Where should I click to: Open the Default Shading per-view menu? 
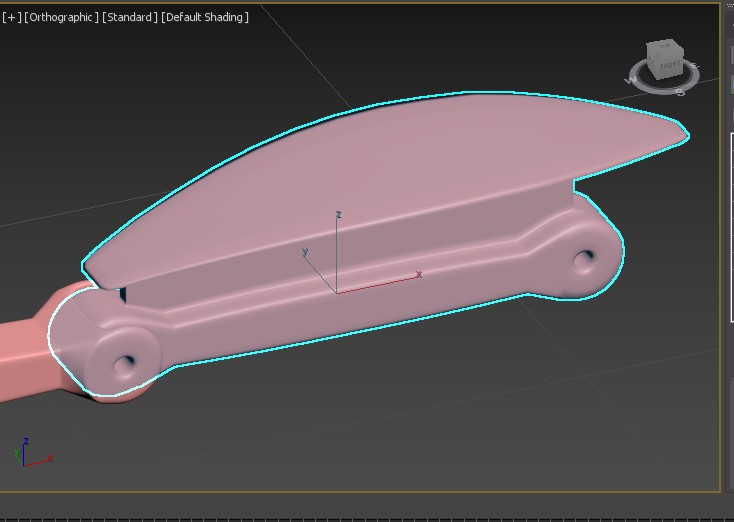pyautogui.click(x=205, y=17)
